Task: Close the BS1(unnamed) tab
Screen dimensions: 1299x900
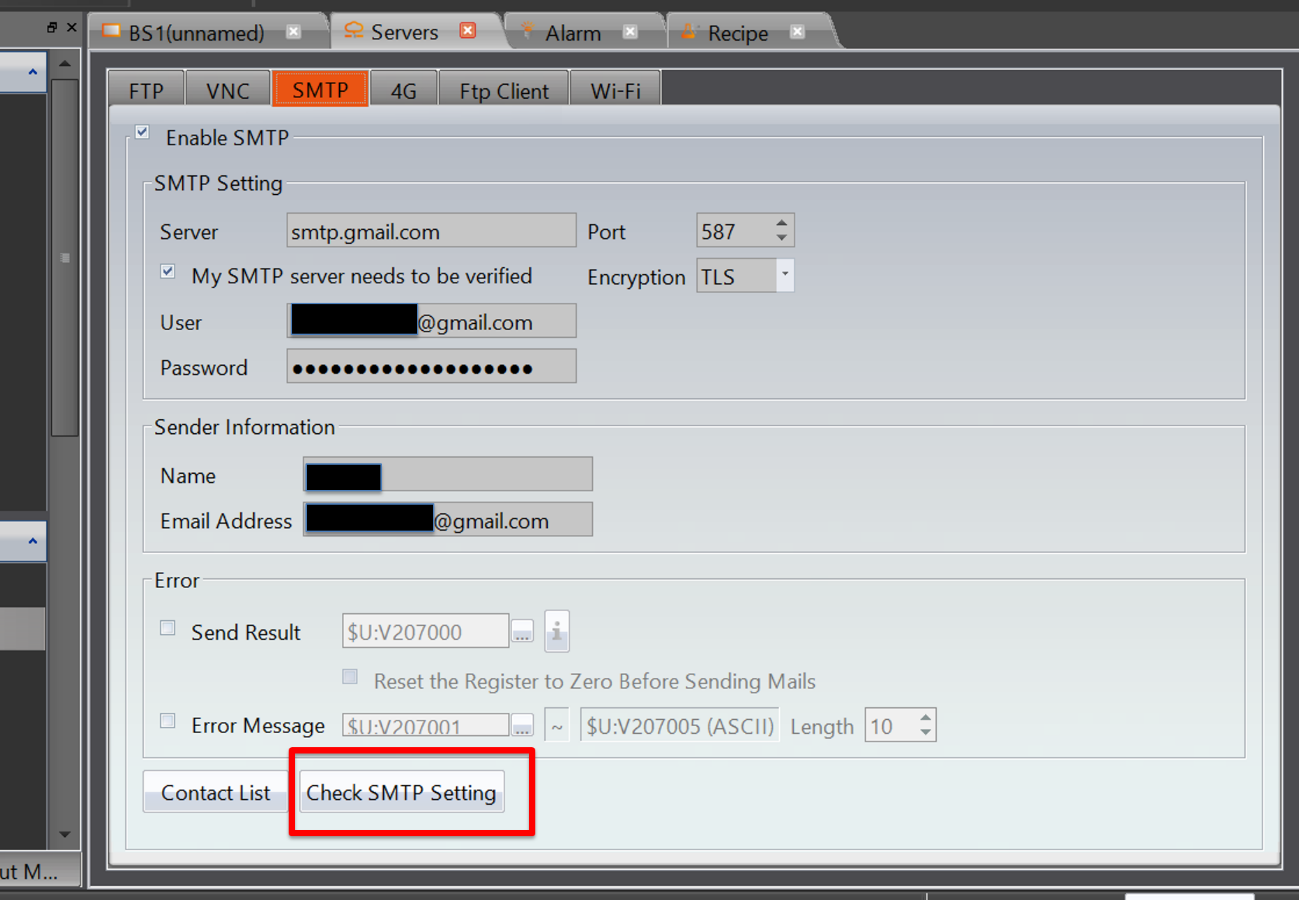Action: pos(294,32)
